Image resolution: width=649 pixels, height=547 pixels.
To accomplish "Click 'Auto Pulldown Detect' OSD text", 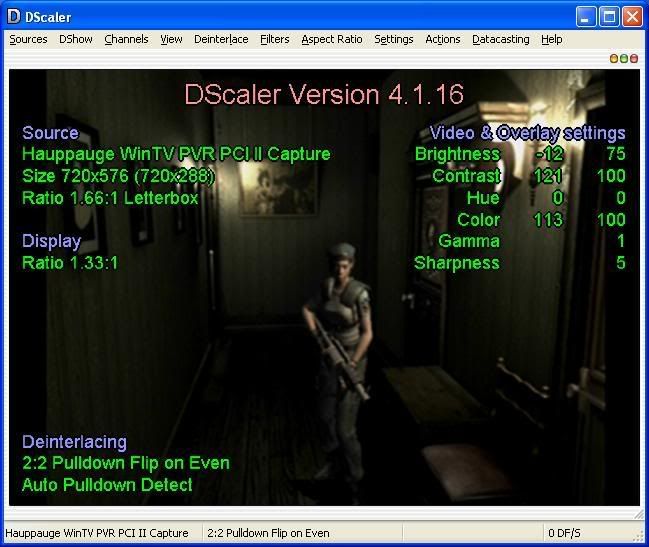I will pyautogui.click(x=107, y=485).
